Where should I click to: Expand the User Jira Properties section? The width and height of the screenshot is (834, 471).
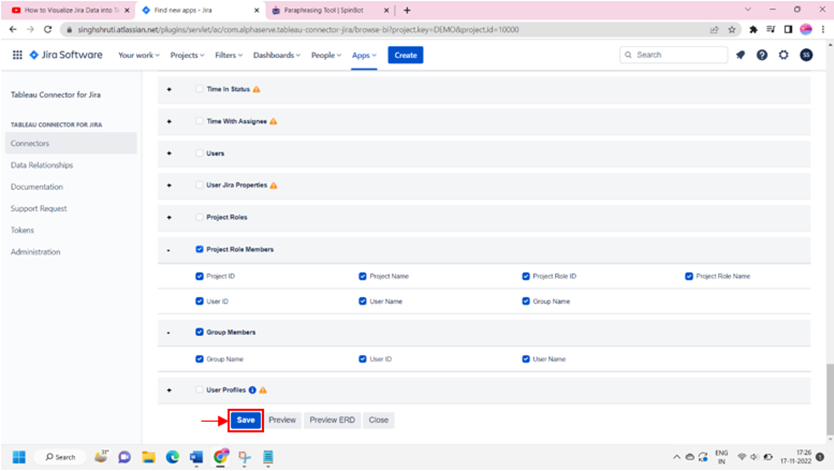click(x=169, y=185)
